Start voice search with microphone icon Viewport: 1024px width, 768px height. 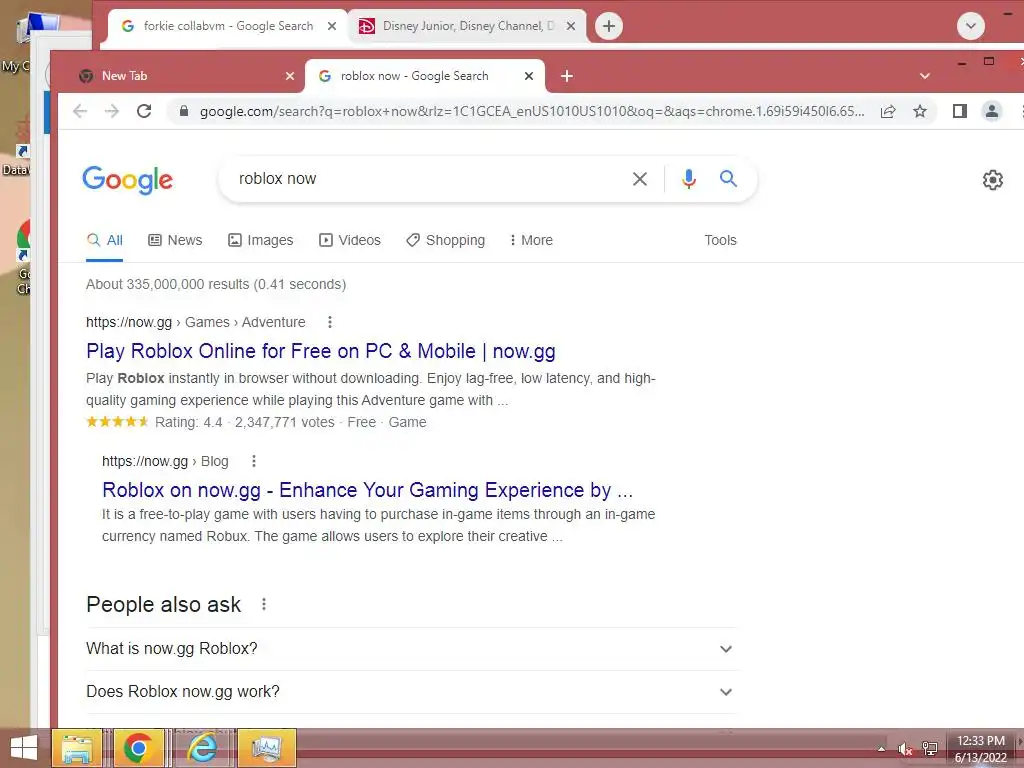[x=688, y=179]
